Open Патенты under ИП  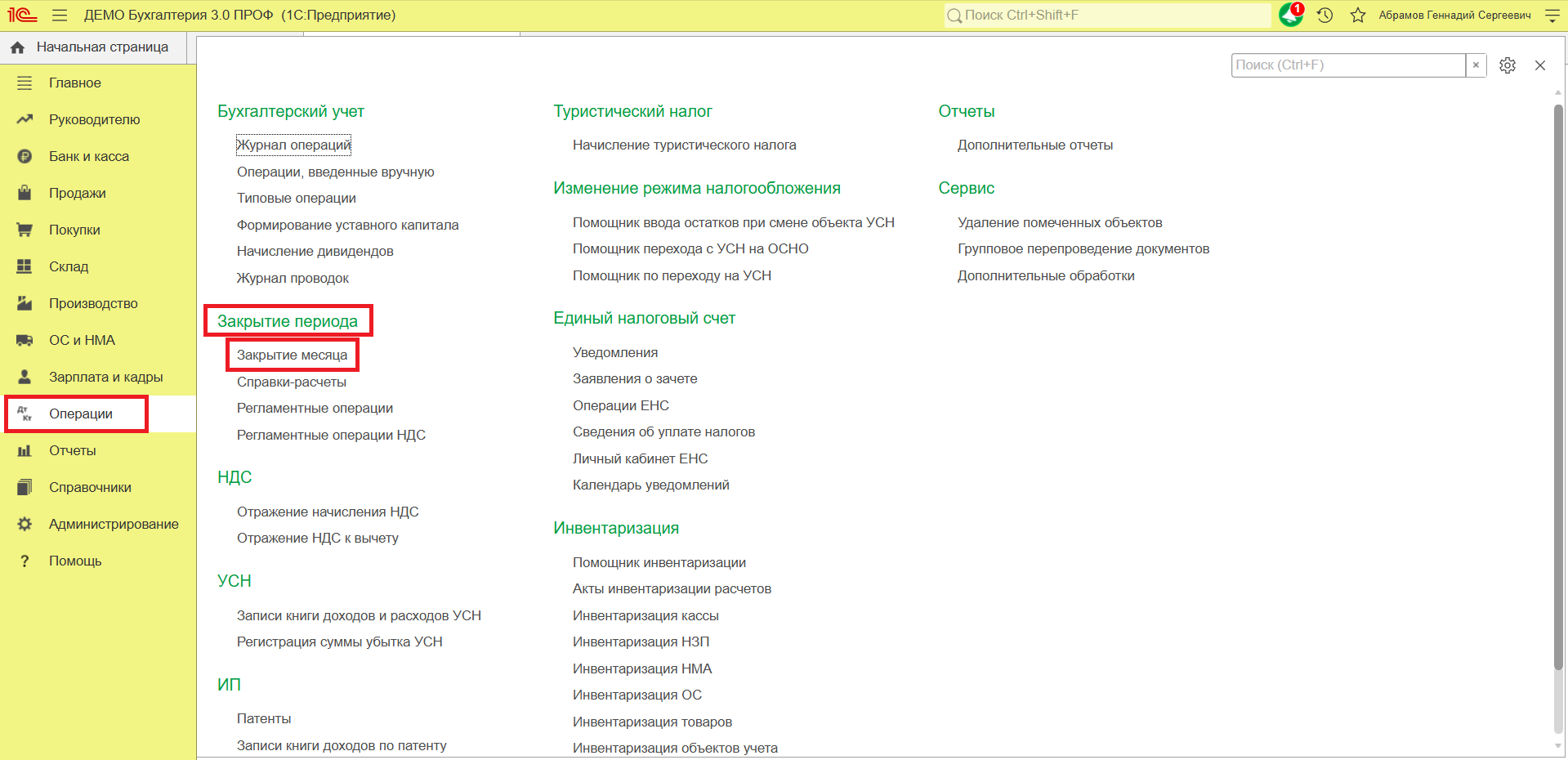[x=263, y=718]
